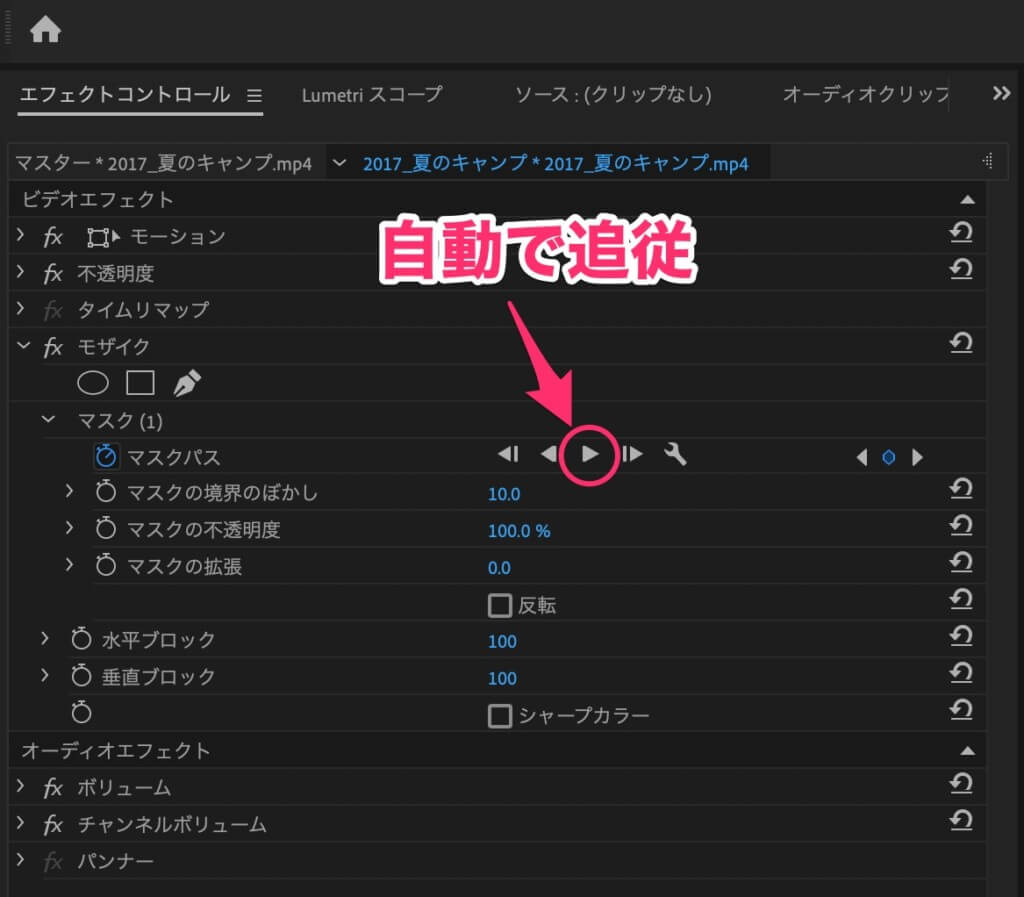Toggle the 反転 checkbox
The width and height of the screenshot is (1024, 897).
[499, 605]
